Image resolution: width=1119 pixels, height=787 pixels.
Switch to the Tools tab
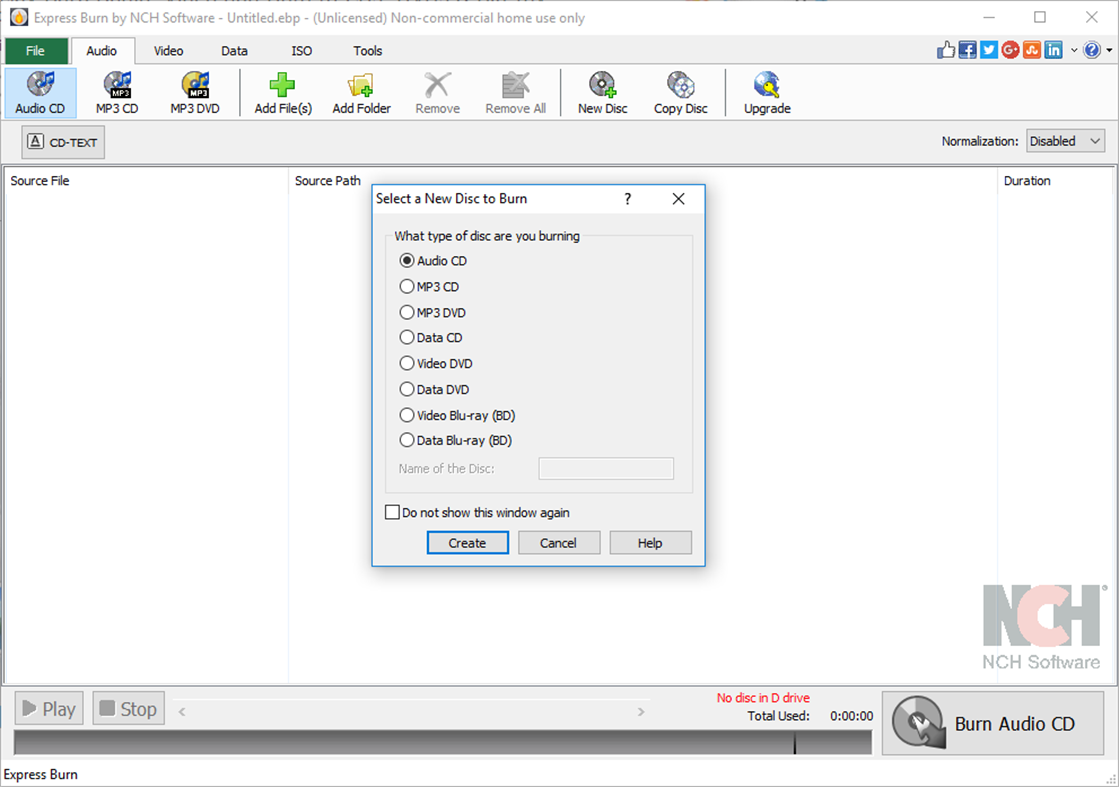pyautogui.click(x=367, y=50)
